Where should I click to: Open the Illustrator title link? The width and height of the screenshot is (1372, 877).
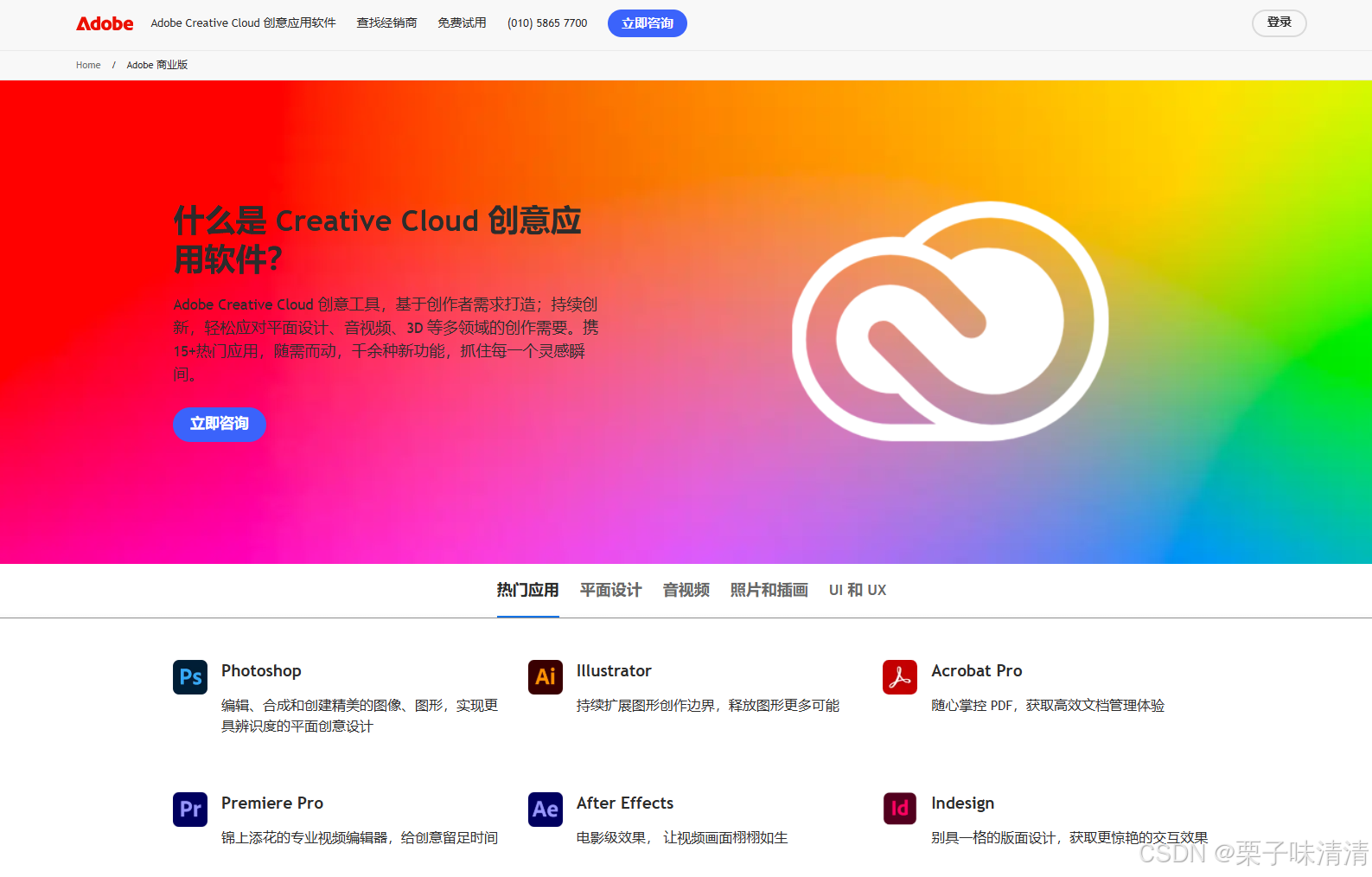tap(614, 671)
